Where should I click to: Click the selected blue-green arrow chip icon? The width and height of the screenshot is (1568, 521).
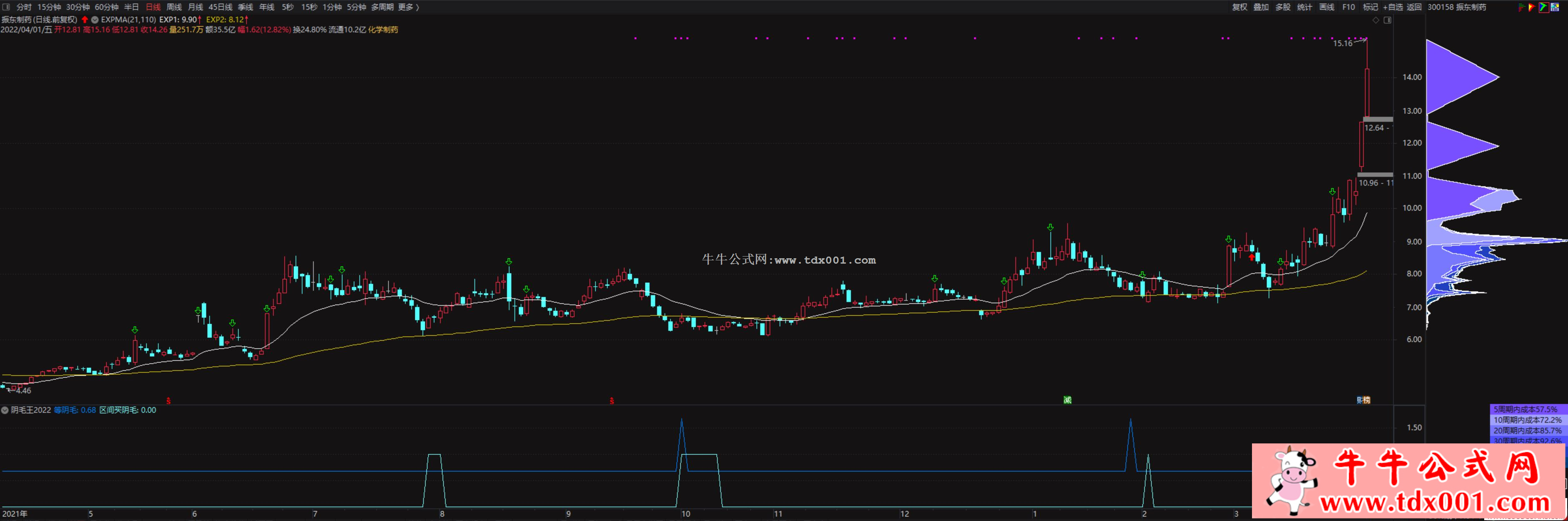(x=1544, y=8)
